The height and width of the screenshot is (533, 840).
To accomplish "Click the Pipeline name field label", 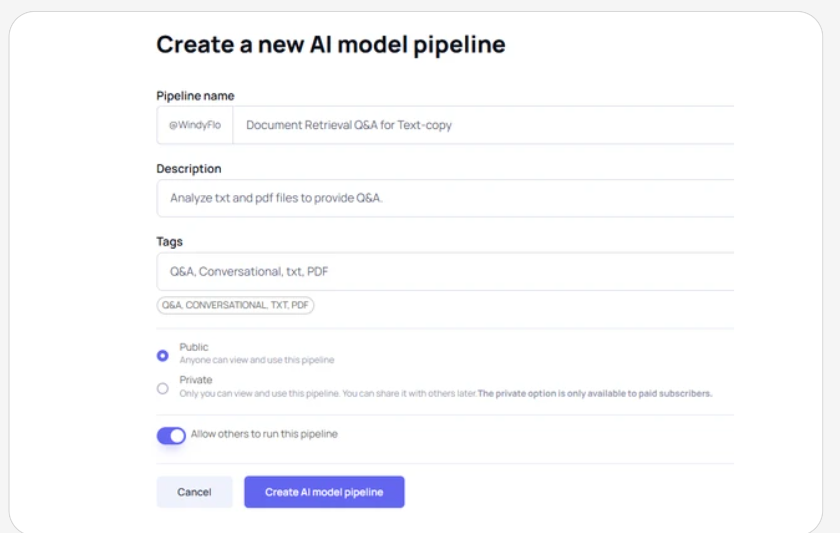I will click(x=195, y=96).
